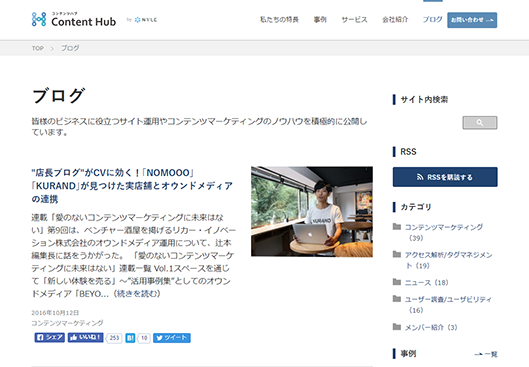Click the Facebook like count 253
Viewport: 529px width, 367px height.
point(114,338)
